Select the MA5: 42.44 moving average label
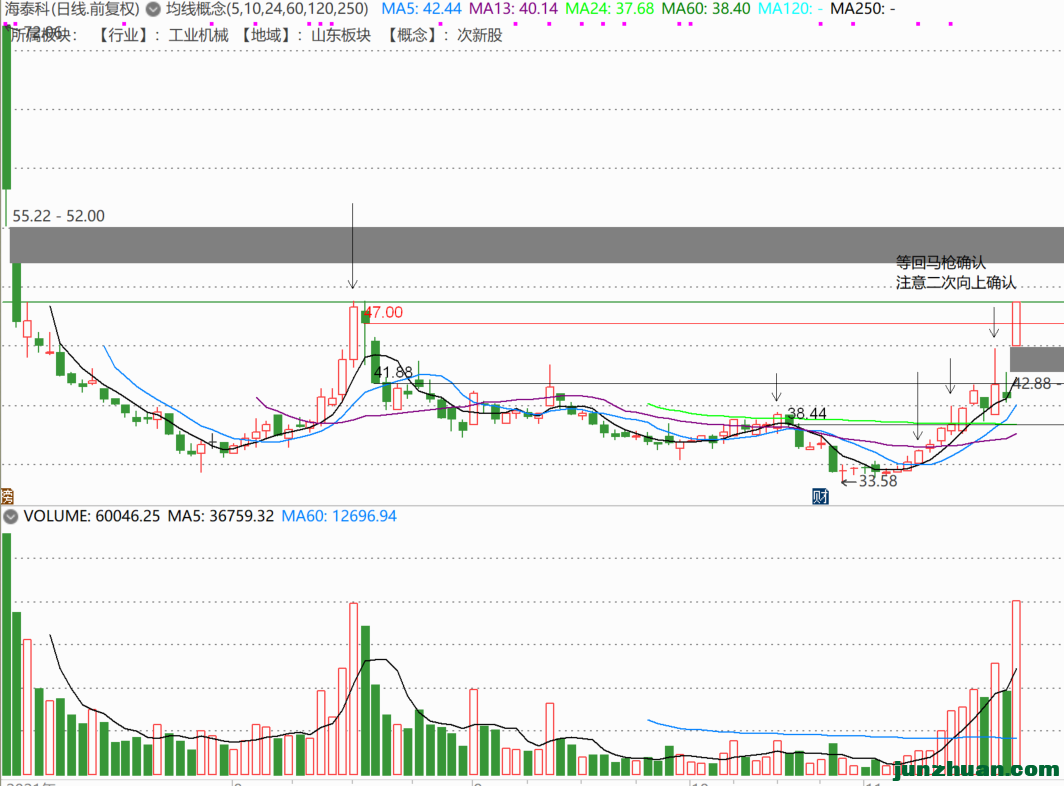The width and height of the screenshot is (1064, 786). click(x=421, y=9)
